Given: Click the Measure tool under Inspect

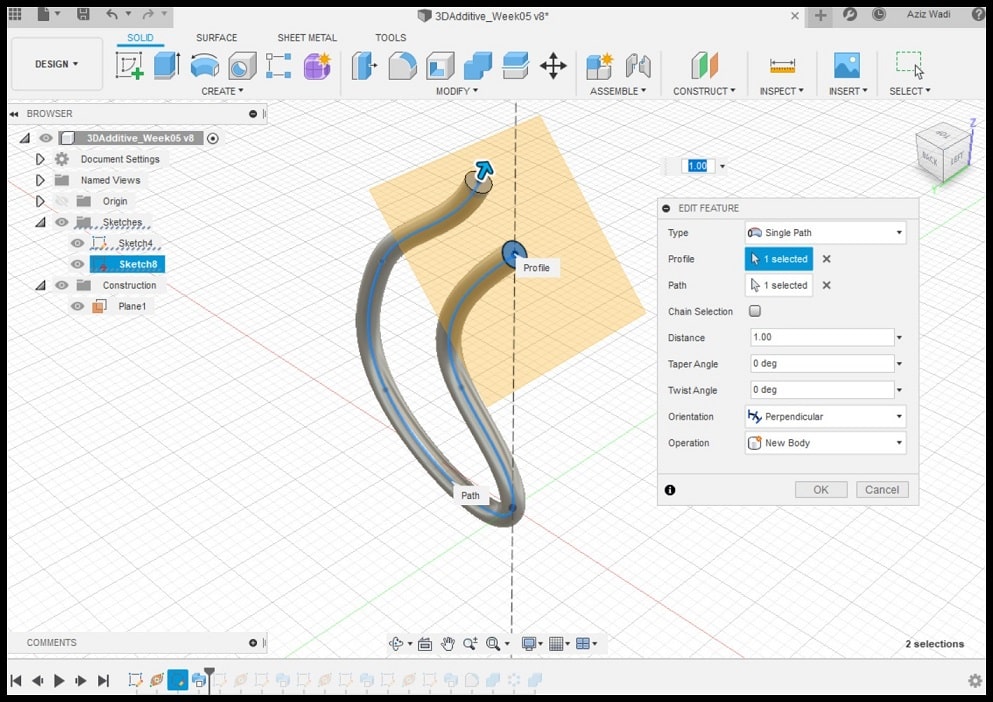Looking at the screenshot, I should coord(782,66).
